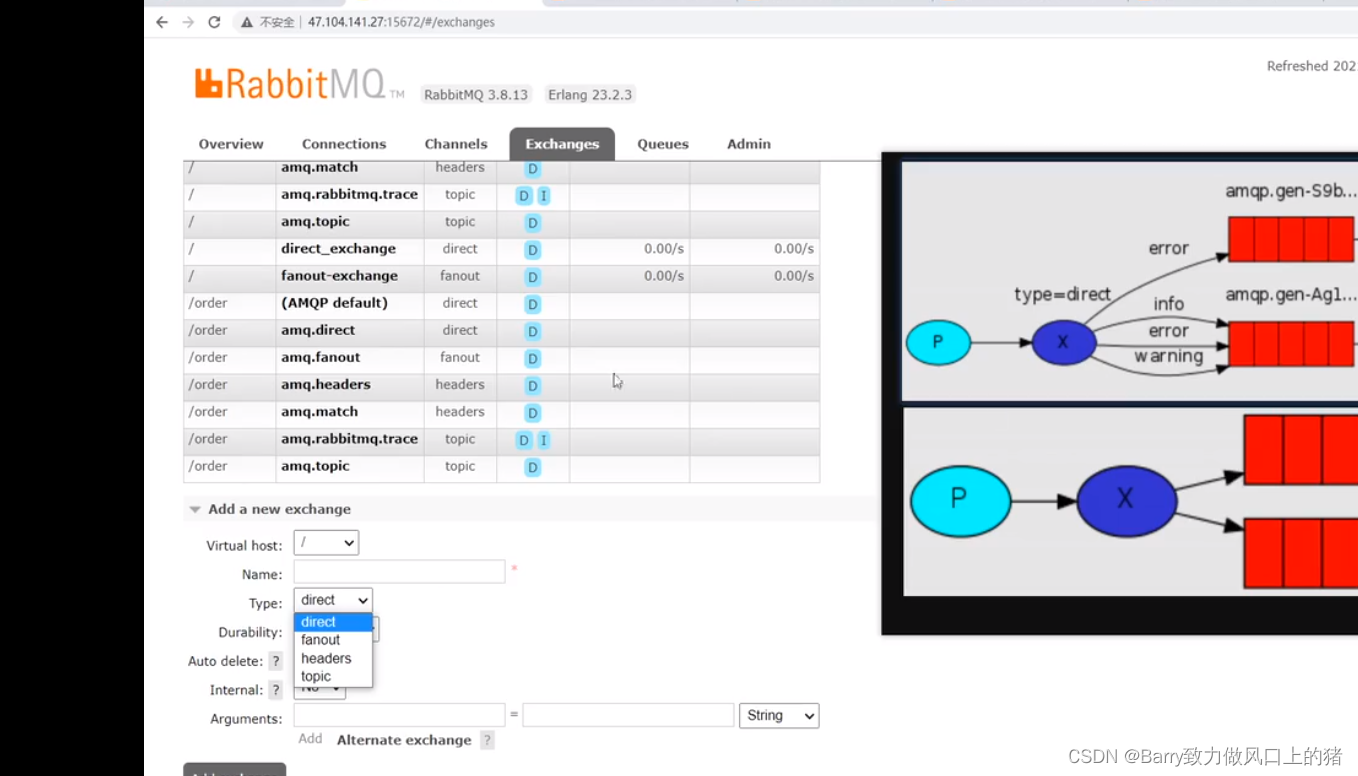Viewport: 1358px width, 776px height.
Task: Click the browser address bar URL
Action: (x=401, y=22)
